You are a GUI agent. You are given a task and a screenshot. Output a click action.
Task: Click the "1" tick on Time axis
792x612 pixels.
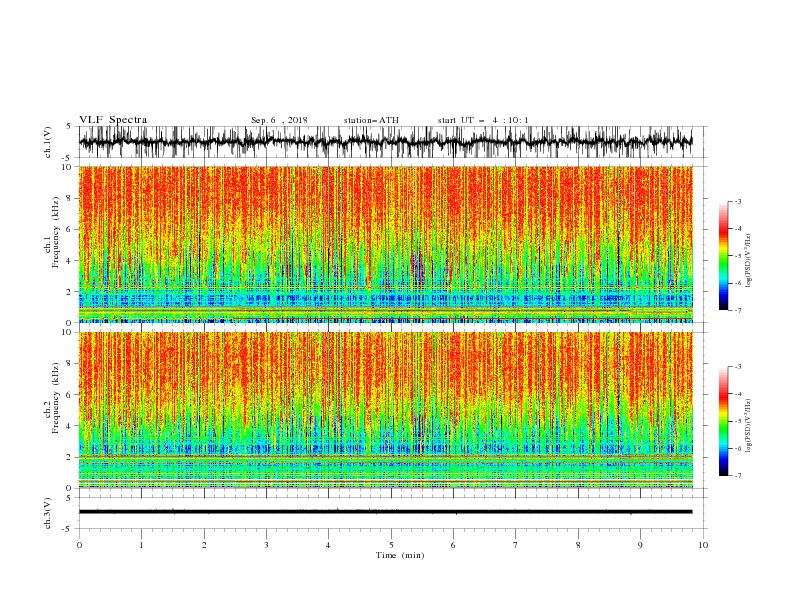[x=141, y=545]
